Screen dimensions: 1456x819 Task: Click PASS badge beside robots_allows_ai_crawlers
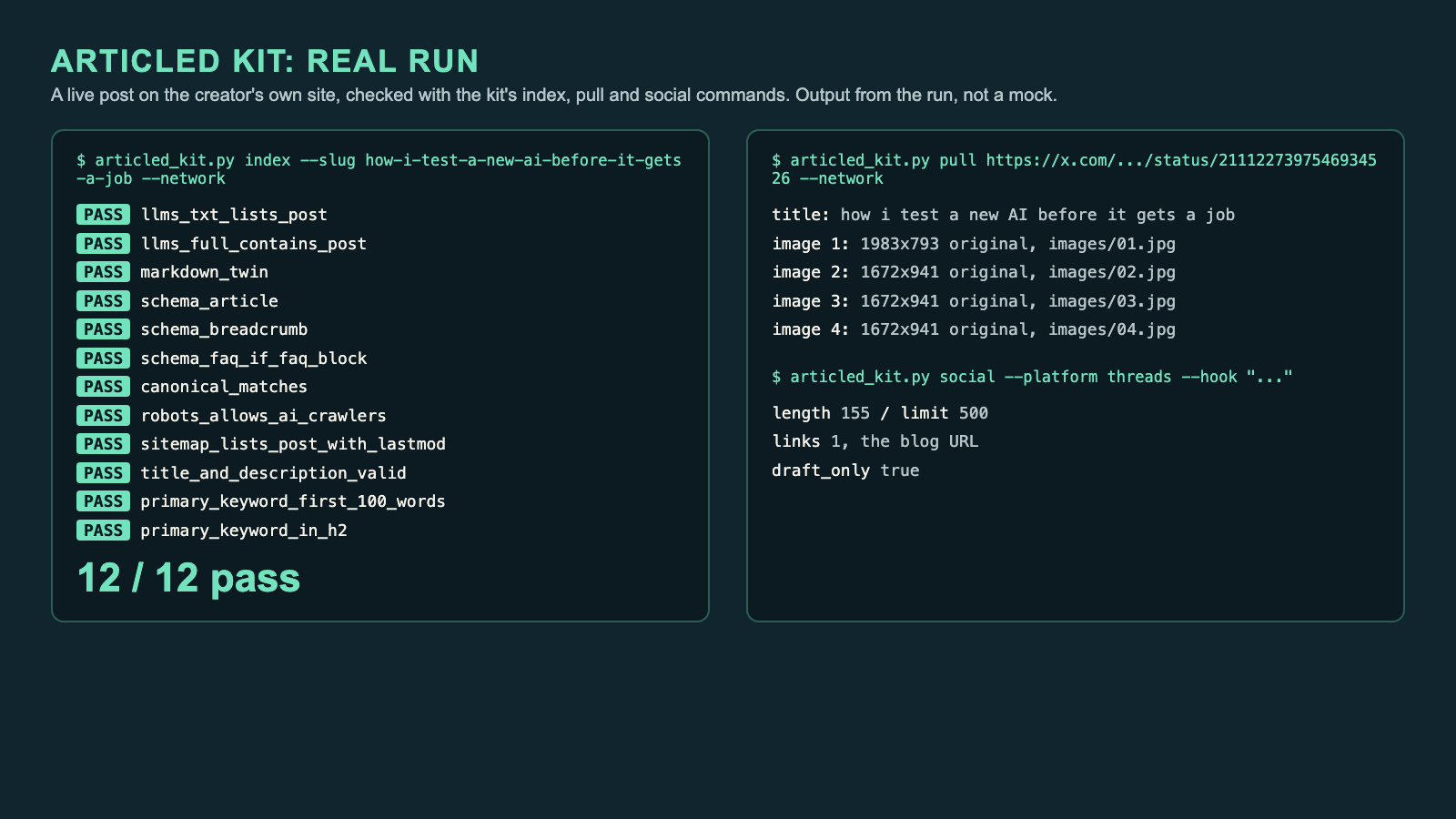click(104, 416)
